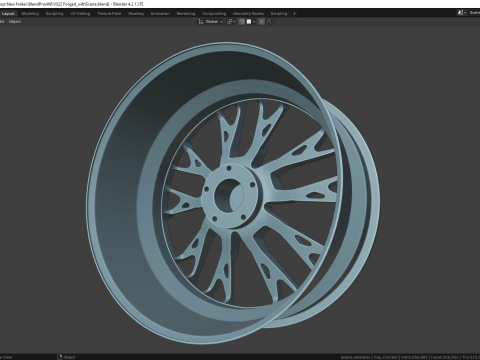
Task: Toggle proportional editing in header
Action: click(x=262, y=22)
